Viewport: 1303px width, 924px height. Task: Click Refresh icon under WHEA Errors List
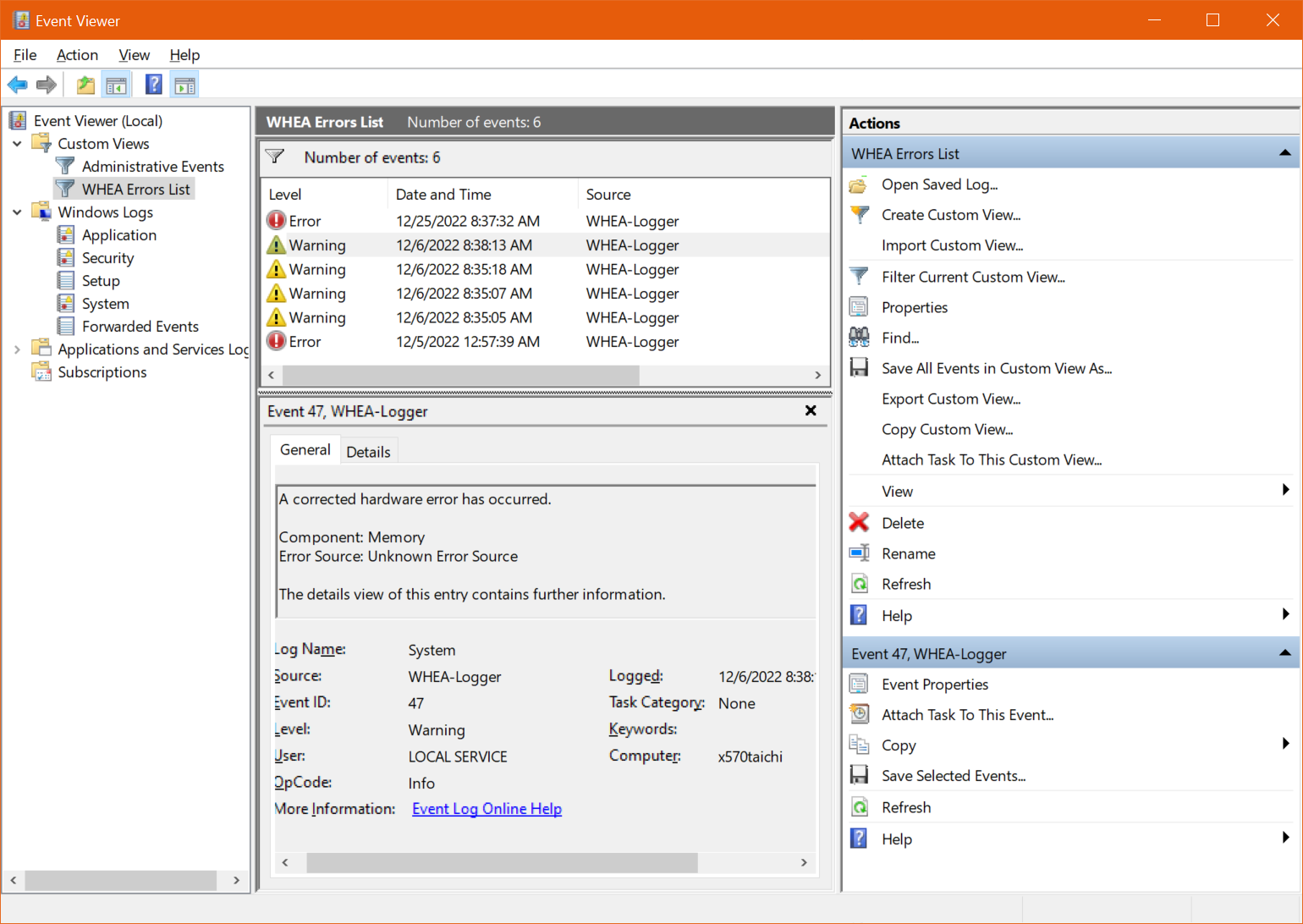[859, 584]
